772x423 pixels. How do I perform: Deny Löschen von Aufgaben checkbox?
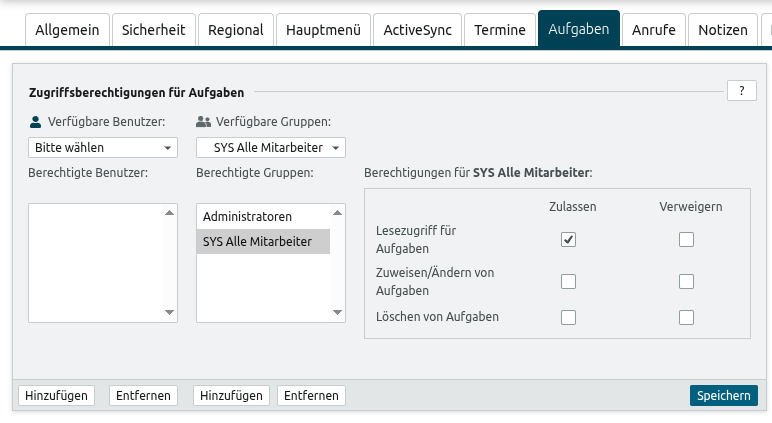pyautogui.click(x=686, y=317)
